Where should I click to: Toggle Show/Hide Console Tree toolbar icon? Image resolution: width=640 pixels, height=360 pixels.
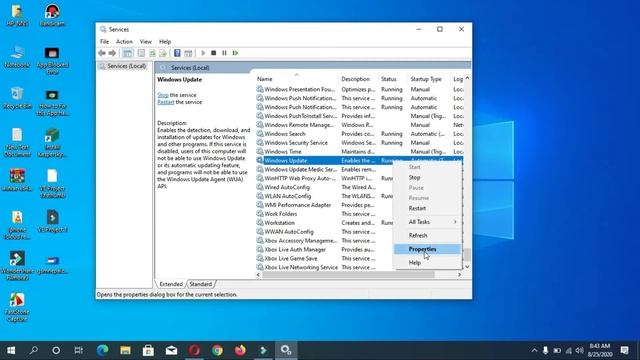pos(128,53)
